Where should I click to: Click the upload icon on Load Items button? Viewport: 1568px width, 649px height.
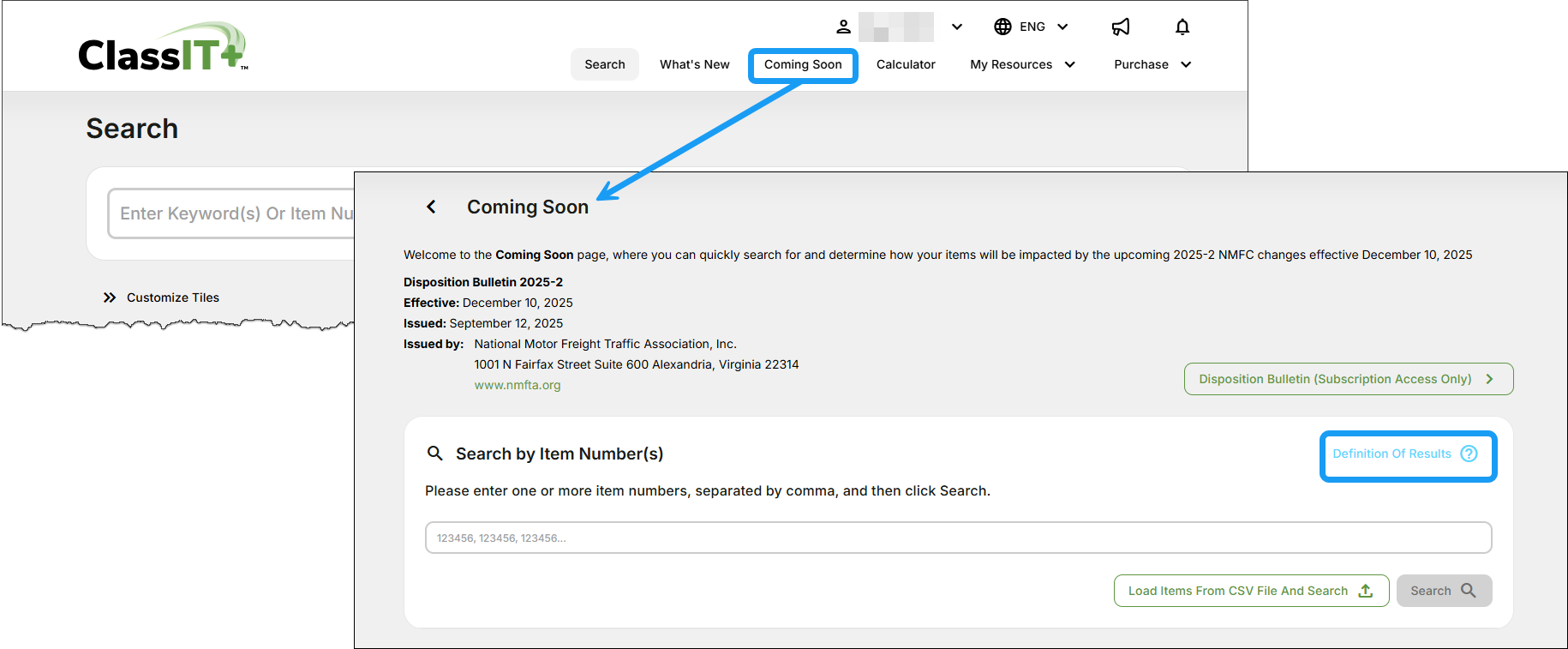1366,591
